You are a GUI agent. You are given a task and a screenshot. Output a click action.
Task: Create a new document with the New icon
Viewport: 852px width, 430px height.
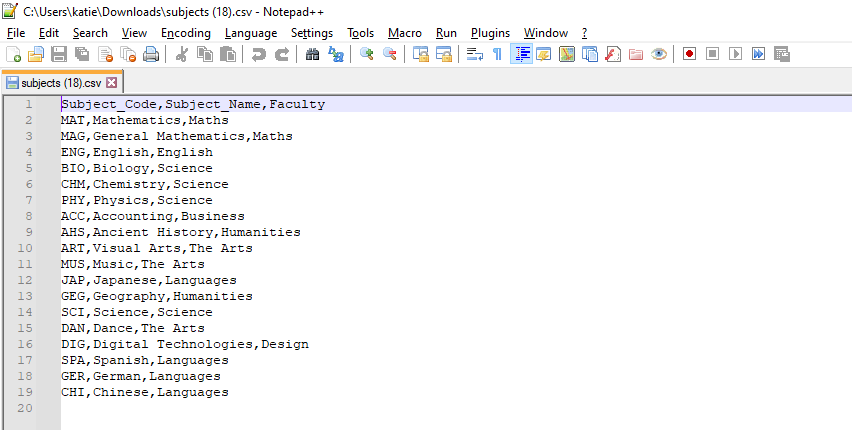point(13,54)
